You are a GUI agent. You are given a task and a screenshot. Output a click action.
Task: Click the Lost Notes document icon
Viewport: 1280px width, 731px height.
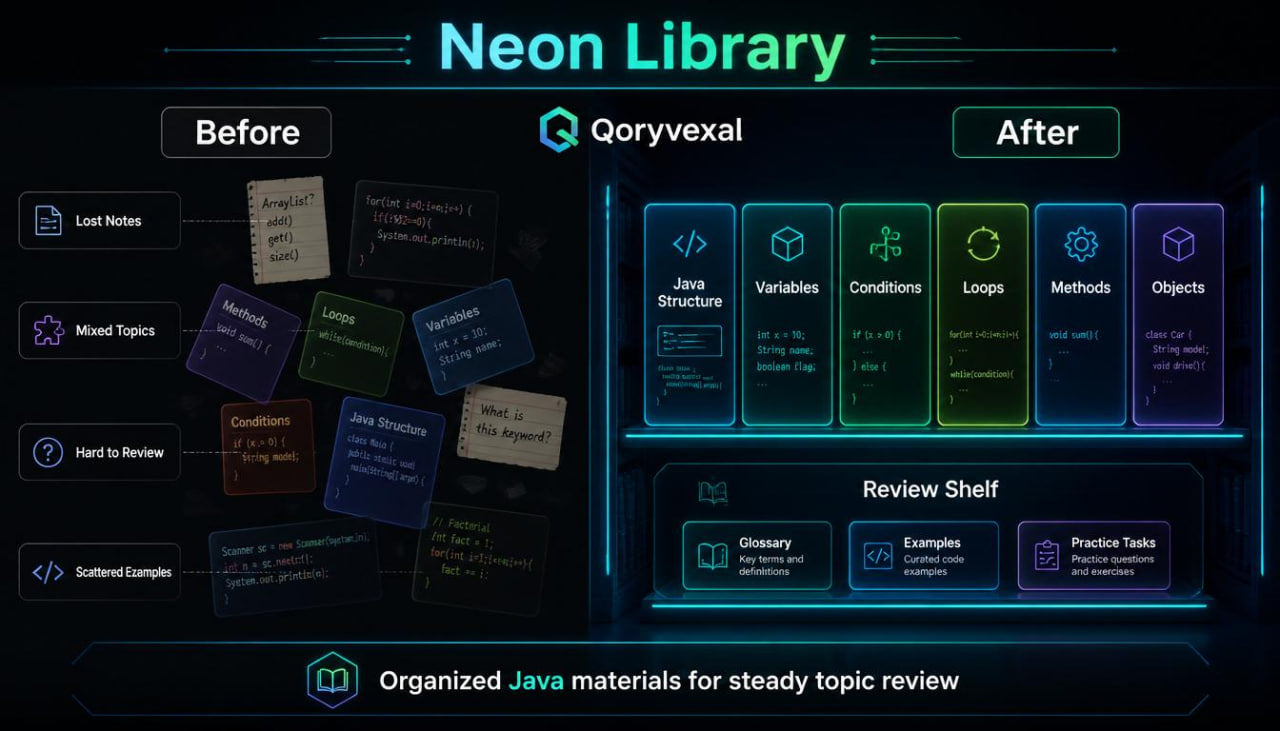coord(48,220)
